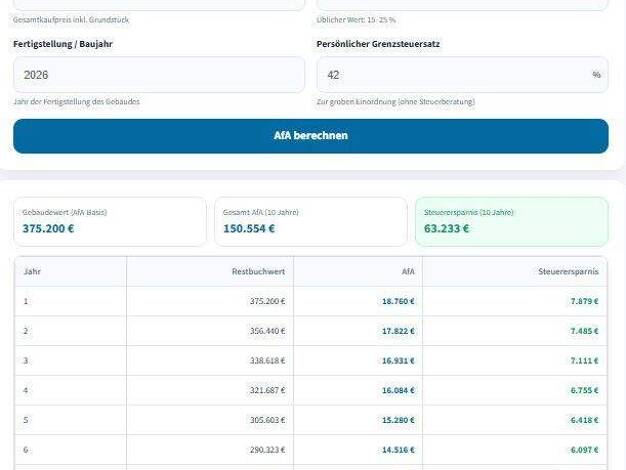
Task: Click Steuerersparnis value 7.111 € in row 3
Action: [x=584, y=361]
